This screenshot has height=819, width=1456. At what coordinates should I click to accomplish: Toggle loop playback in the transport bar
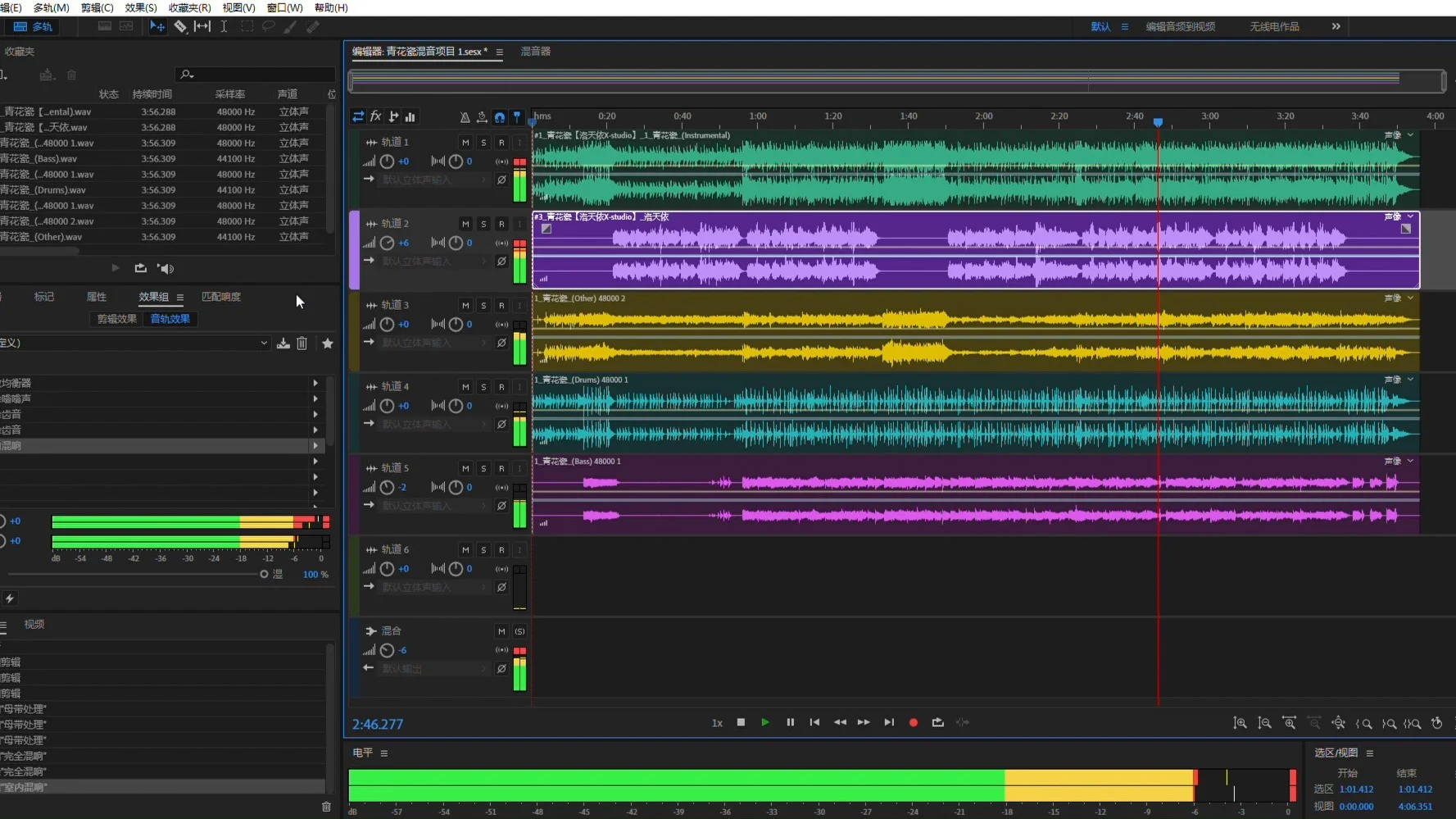[x=938, y=722]
